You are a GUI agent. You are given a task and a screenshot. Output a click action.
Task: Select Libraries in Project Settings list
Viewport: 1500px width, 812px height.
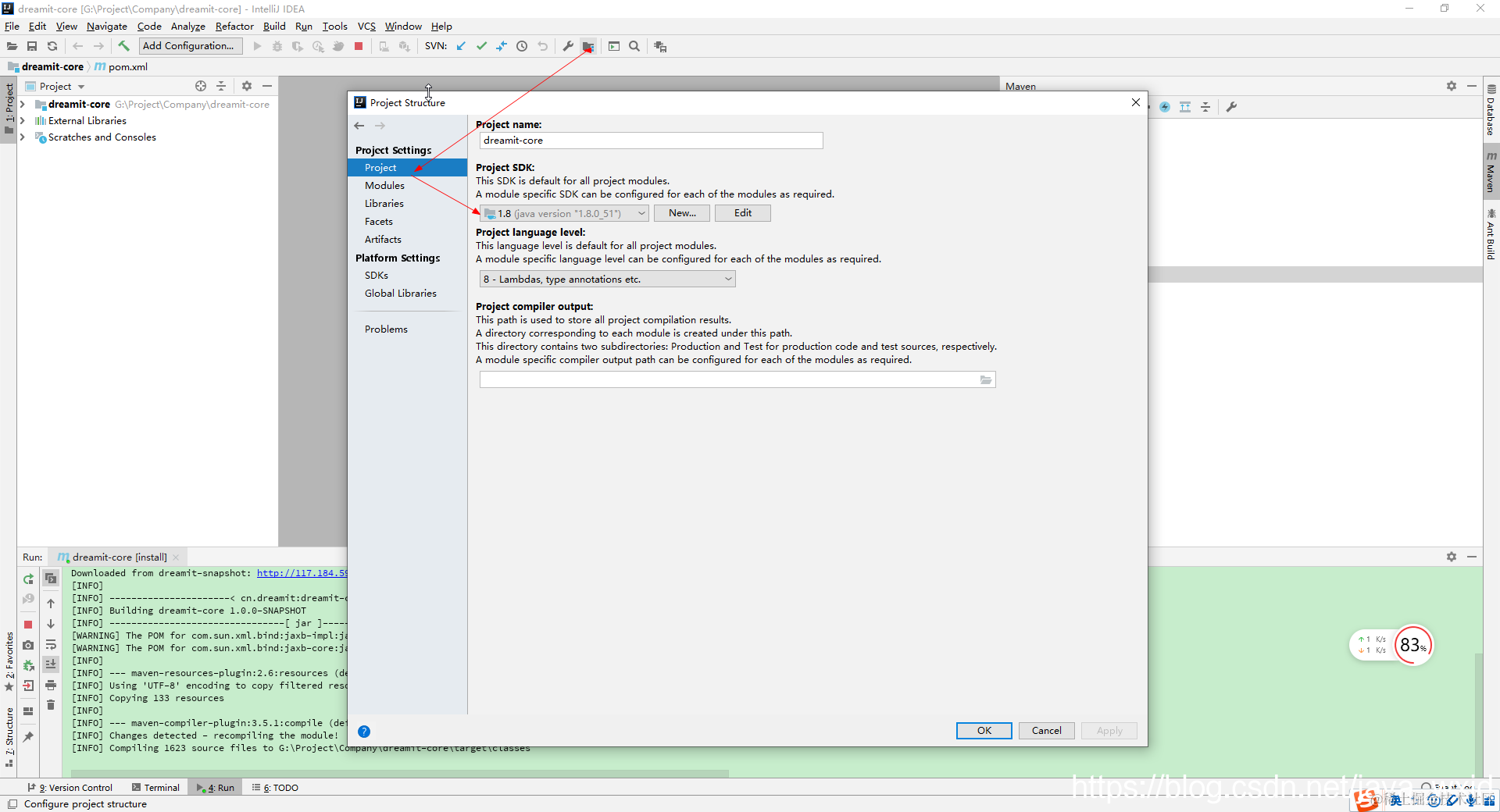(x=384, y=203)
